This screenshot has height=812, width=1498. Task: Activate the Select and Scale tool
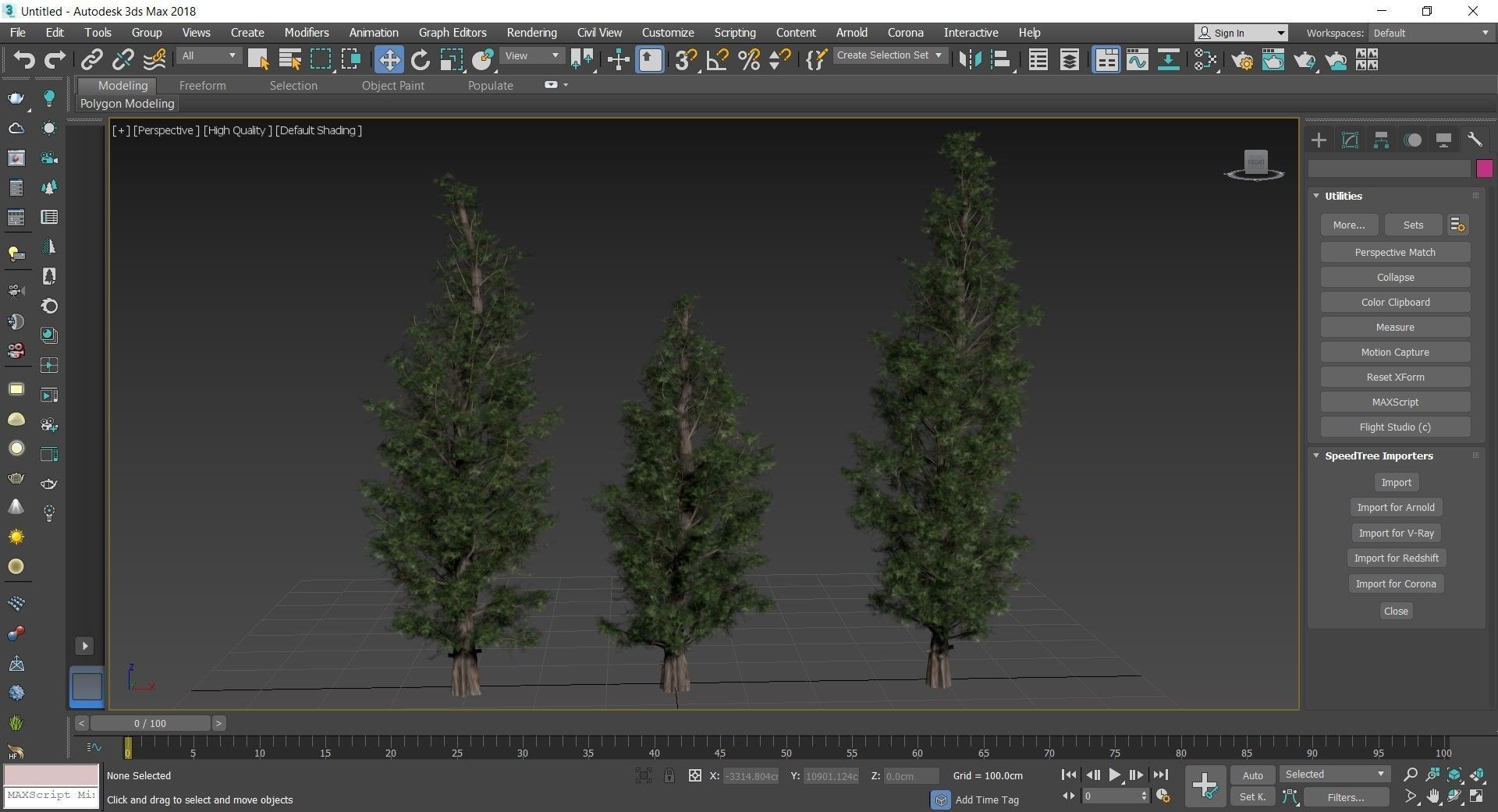(452, 59)
